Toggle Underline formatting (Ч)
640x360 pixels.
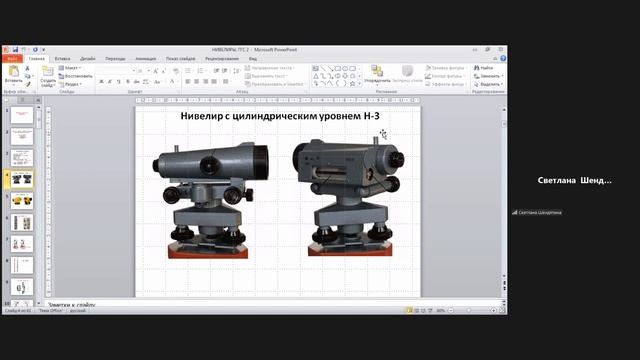(x=119, y=82)
